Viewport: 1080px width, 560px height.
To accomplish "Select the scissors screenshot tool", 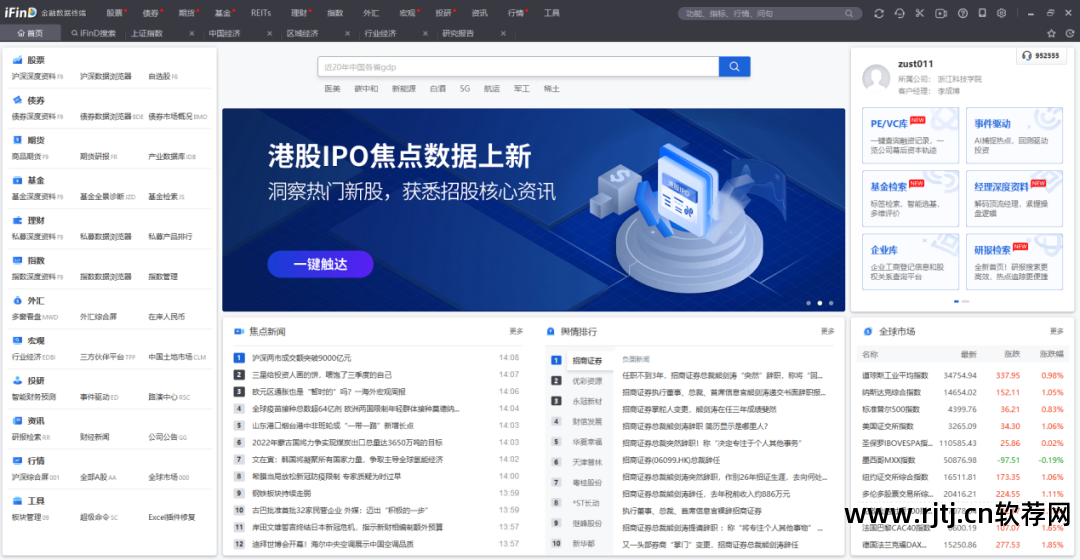I will point(920,13).
